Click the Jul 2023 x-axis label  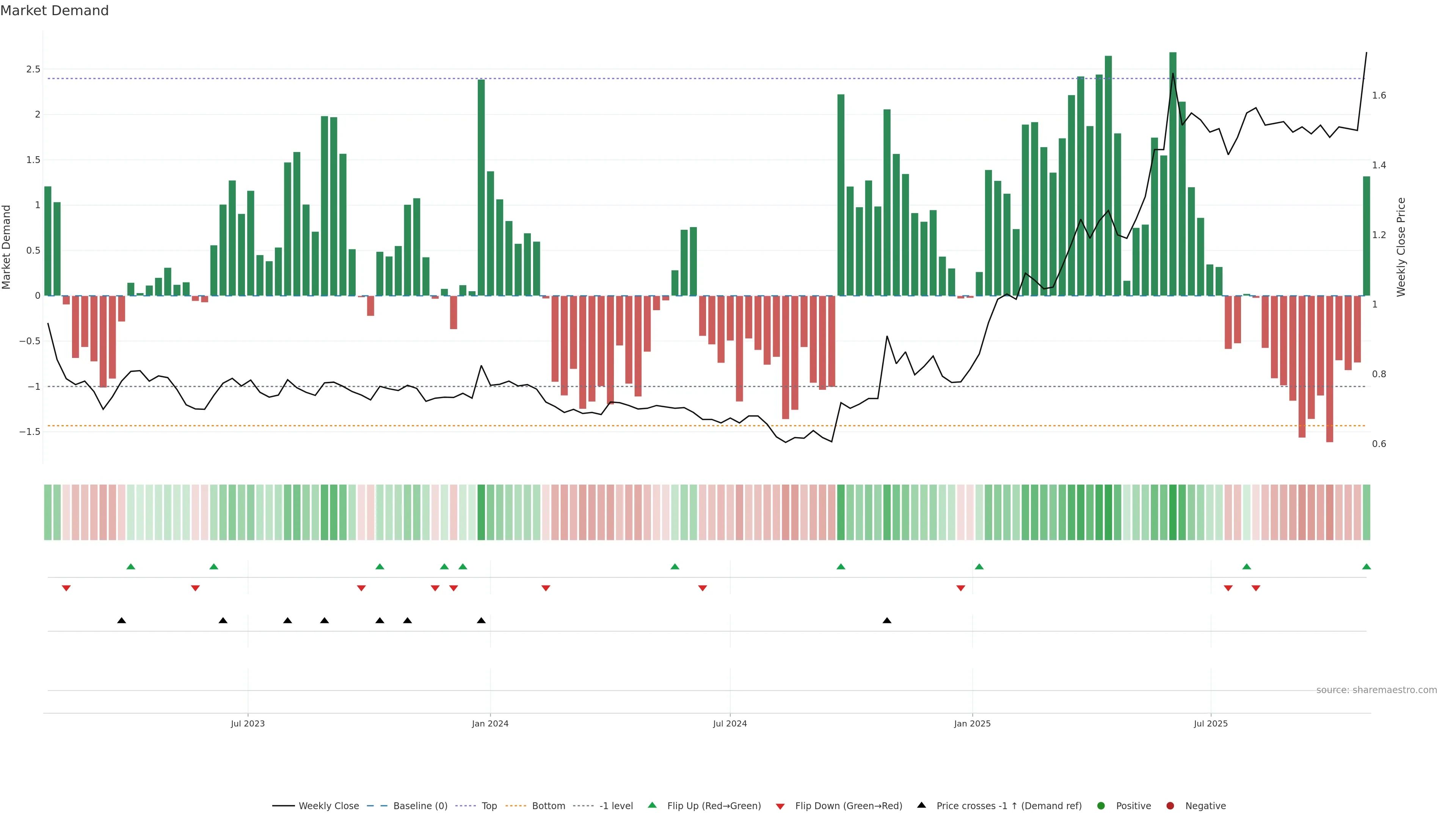tap(248, 723)
